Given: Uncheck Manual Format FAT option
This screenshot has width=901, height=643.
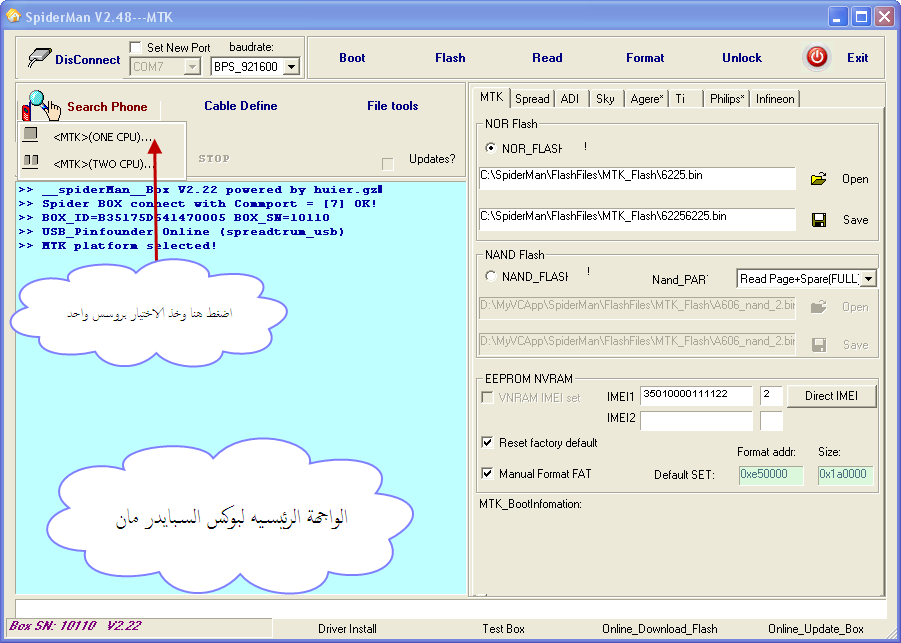Looking at the screenshot, I should (488, 473).
